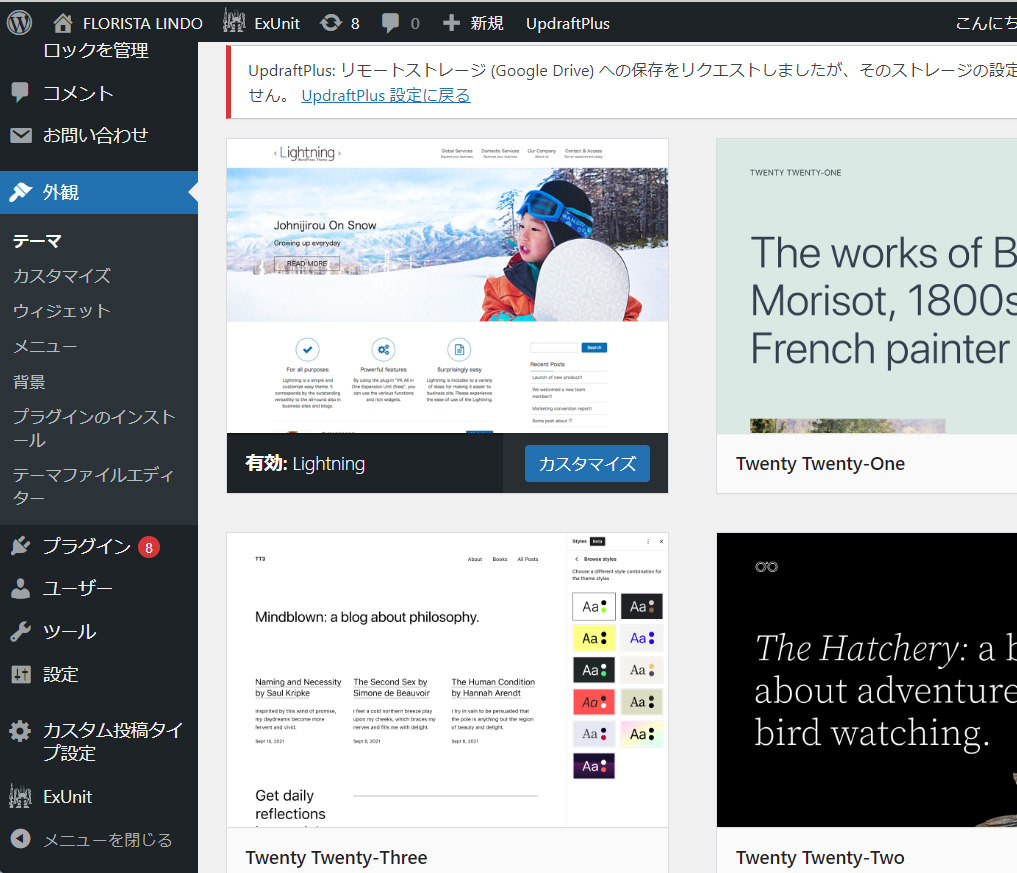Open the Twenty Twenty-Three theme thumbnail
This screenshot has height=873, width=1017.
click(x=448, y=680)
